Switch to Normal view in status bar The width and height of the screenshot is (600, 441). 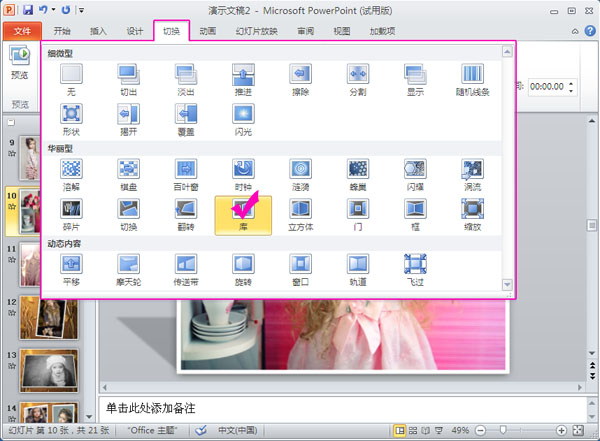click(400, 430)
